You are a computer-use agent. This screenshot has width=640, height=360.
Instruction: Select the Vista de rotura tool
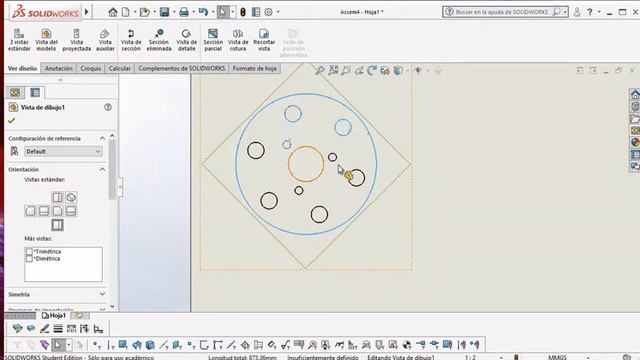click(238, 40)
